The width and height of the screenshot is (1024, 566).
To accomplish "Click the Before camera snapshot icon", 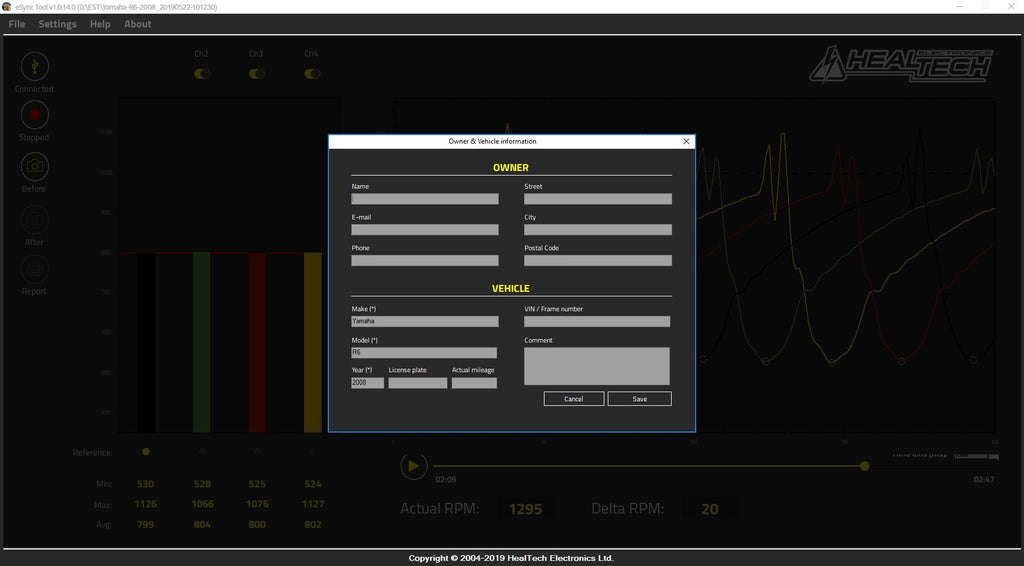I will click(x=34, y=166).
